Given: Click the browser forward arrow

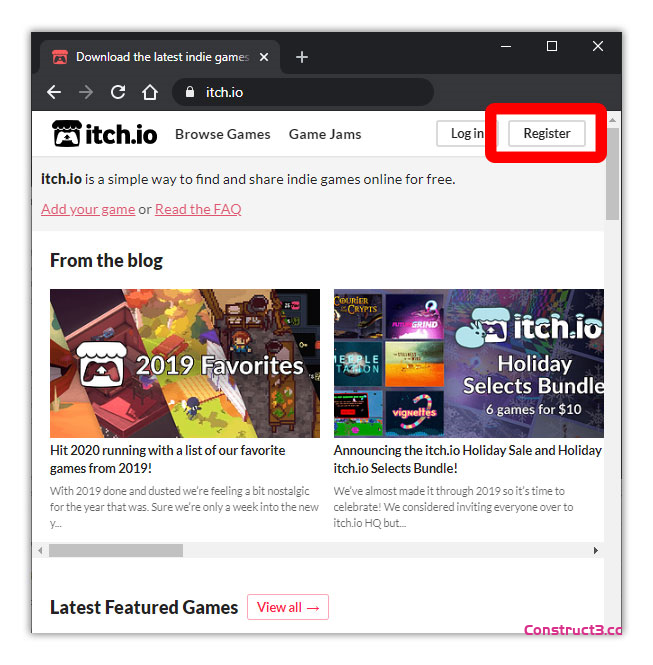Looking at the screenshot, I should pyautogui.click(x=86, y=92).
